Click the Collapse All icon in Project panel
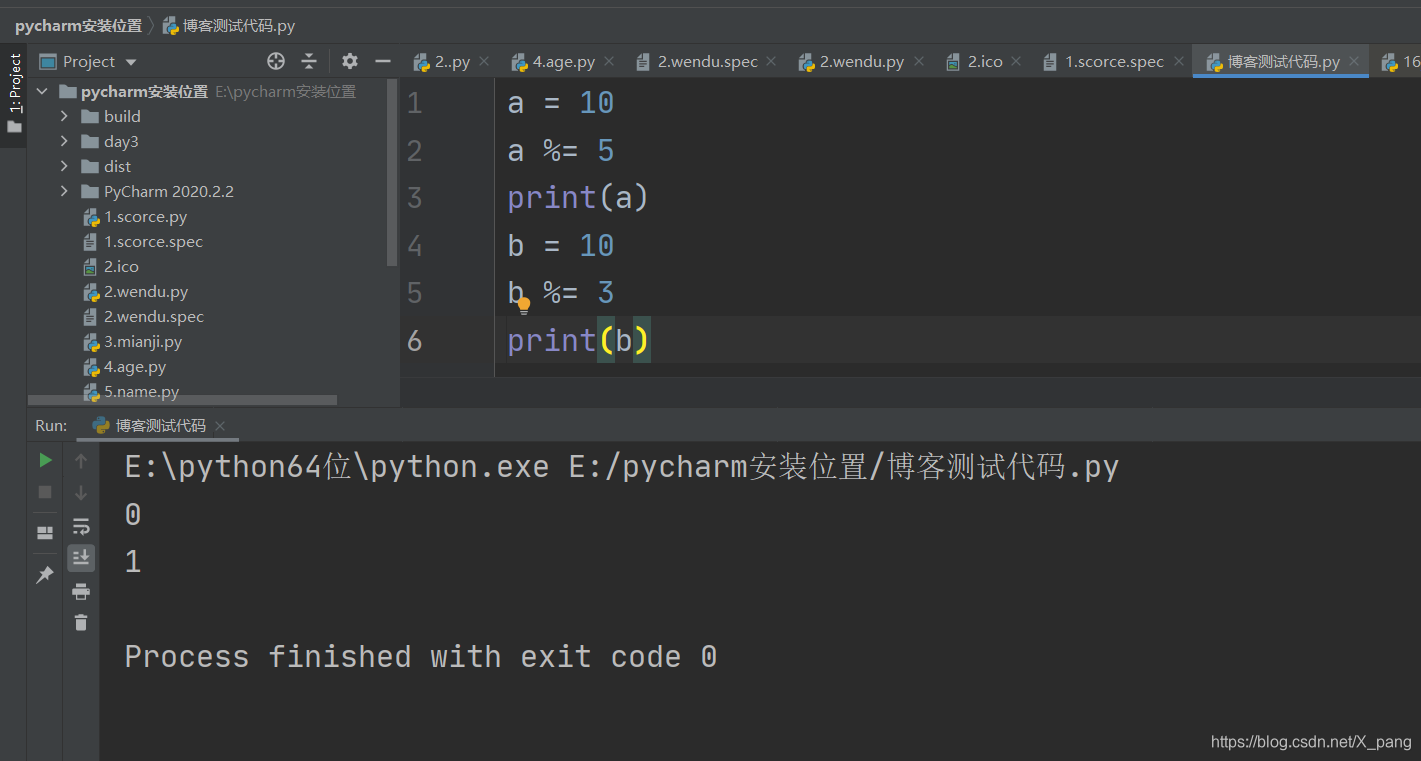This screenshot has width=1421, height=761. tap(309, 61)
